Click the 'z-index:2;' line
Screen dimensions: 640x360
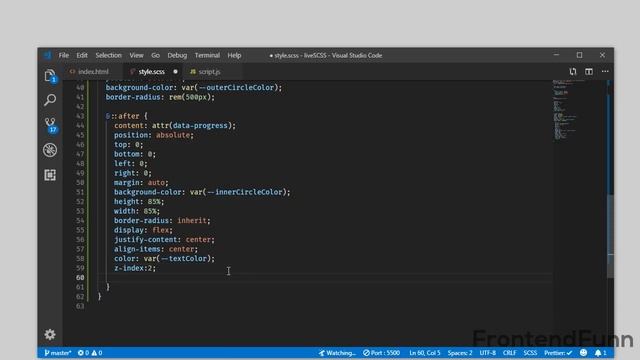135,268
